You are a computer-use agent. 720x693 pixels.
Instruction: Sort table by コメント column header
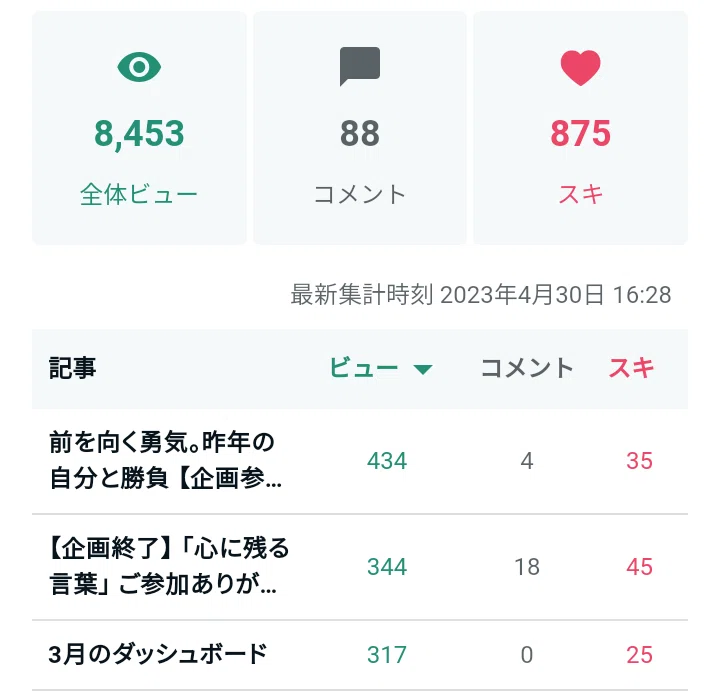[x=527, y=368]
